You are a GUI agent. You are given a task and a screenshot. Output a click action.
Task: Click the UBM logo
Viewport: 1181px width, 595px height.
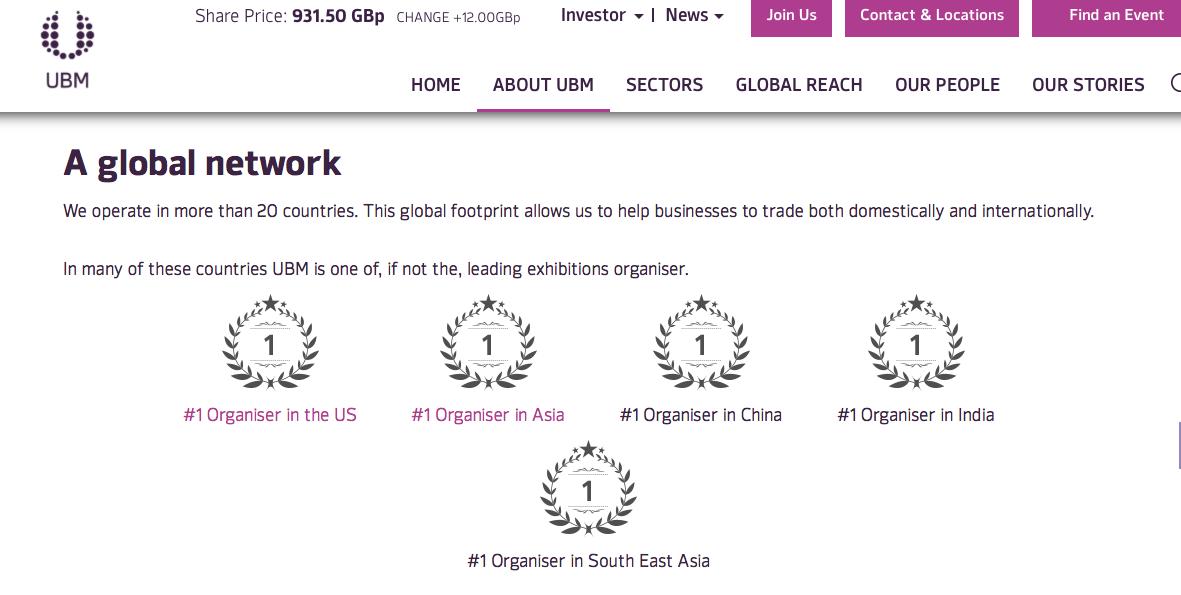(x=67, y=49)
